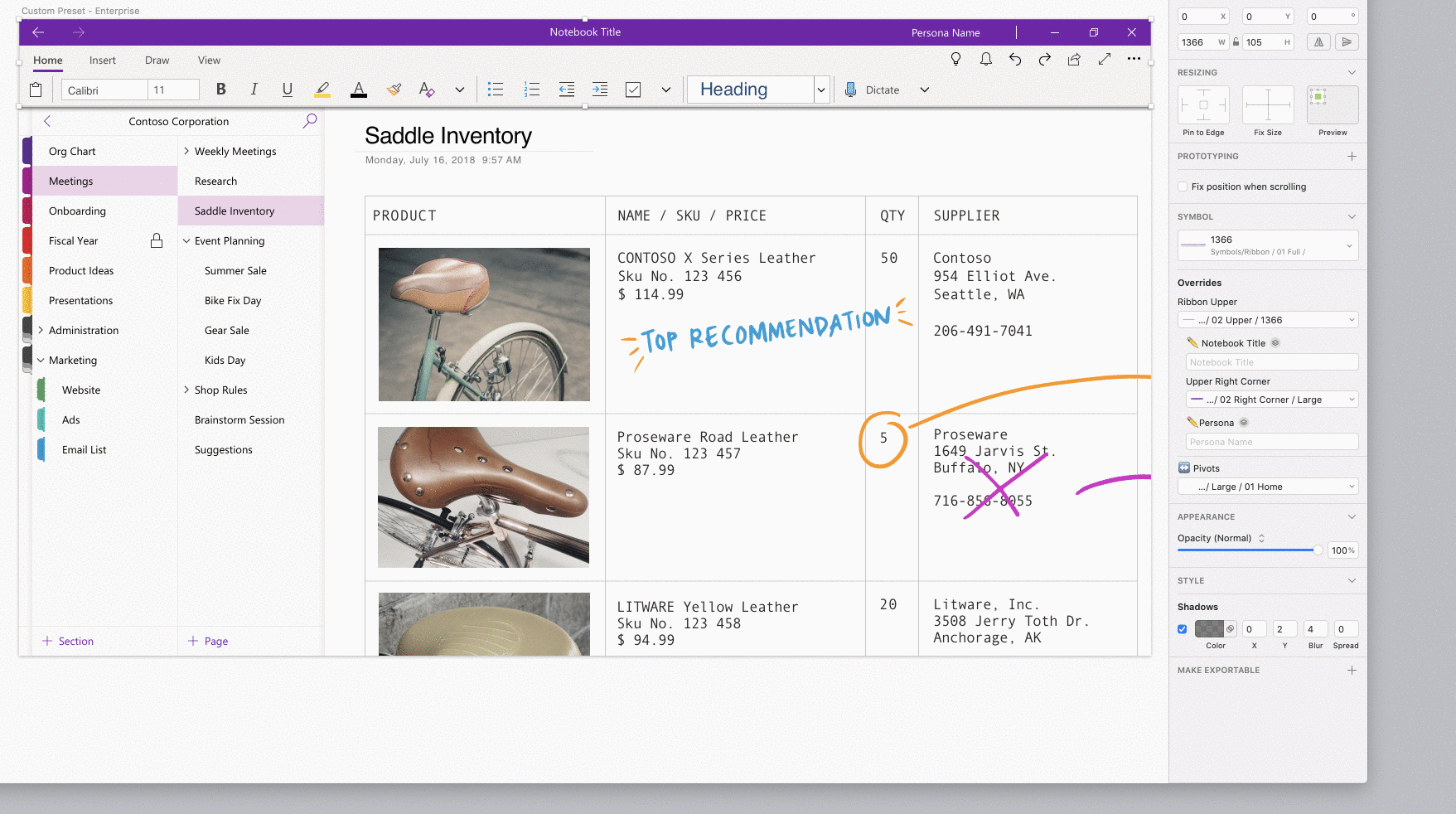Open the Saddle Inventory page
Image resolution: width=1456 pixels, height=814 pixels.
click(251, 211)
